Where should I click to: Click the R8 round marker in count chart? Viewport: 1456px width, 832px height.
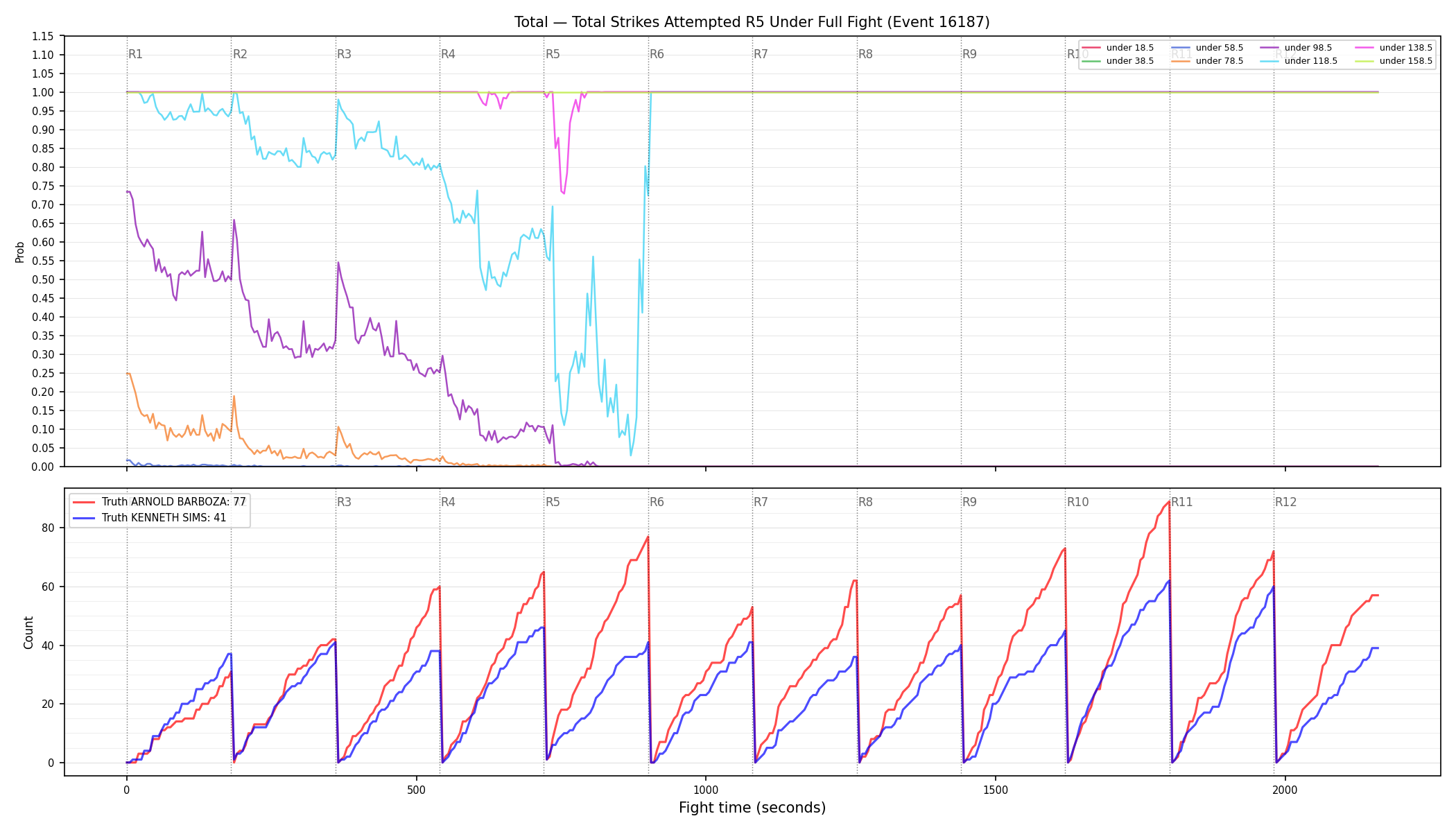[x=866, y=502]
